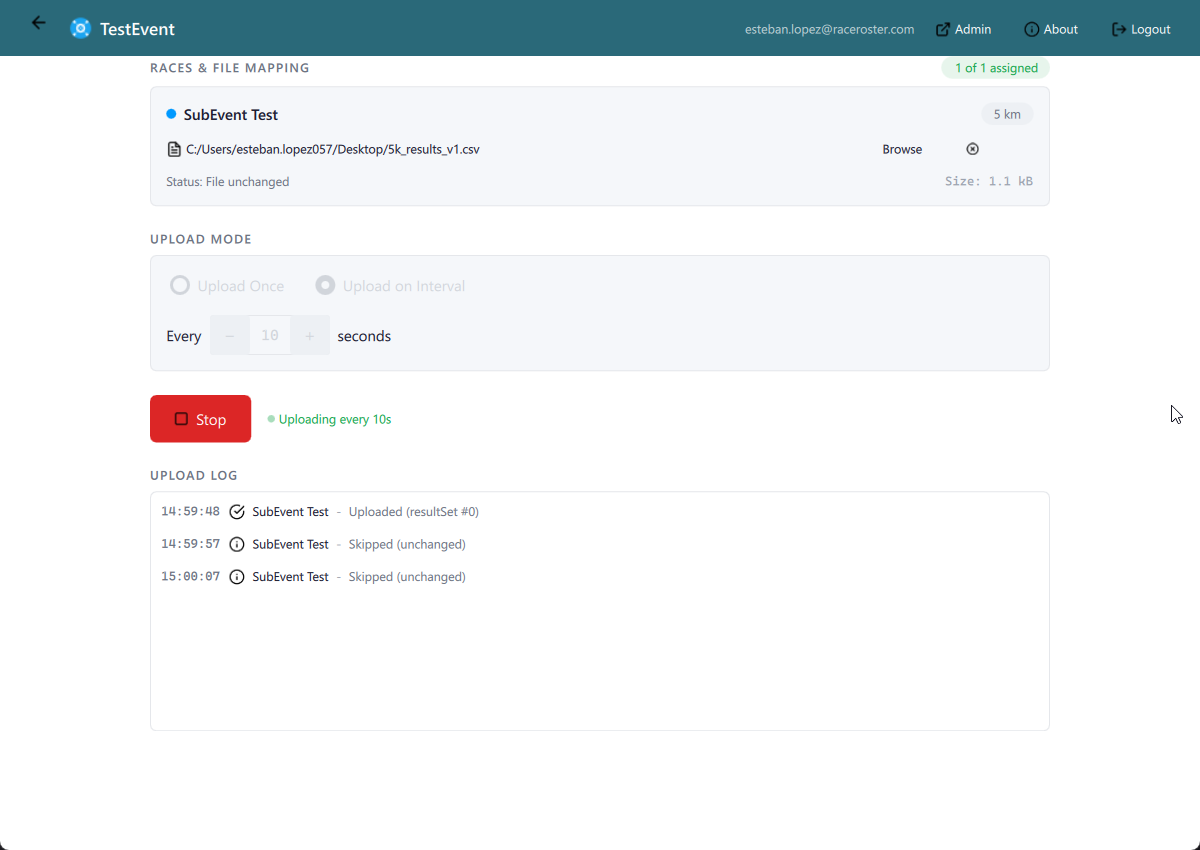Click the back arrow in the top bar
The width and height of the screenshot is (1200, 850).
tap(38, 22)
